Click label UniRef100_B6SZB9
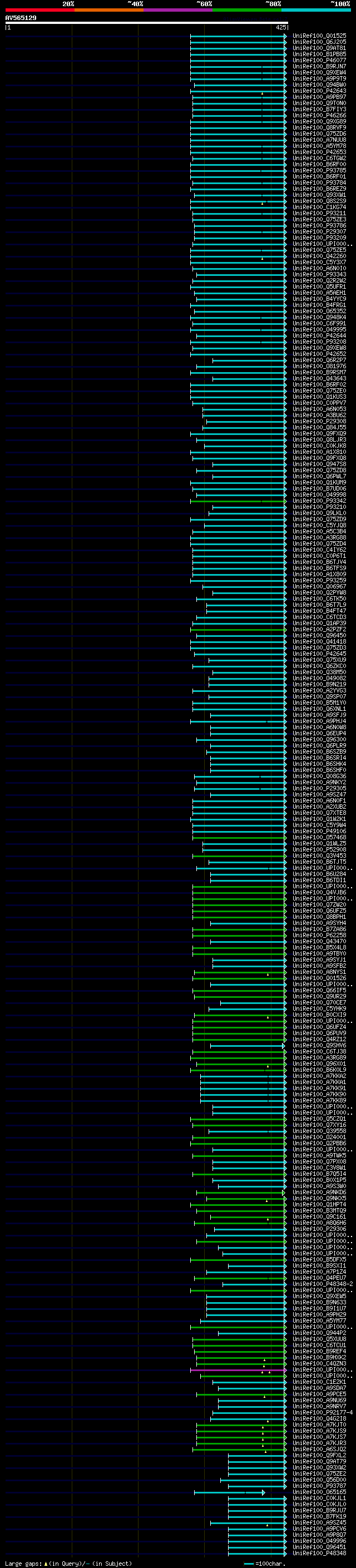356x1568 pixels. [319, 752]
